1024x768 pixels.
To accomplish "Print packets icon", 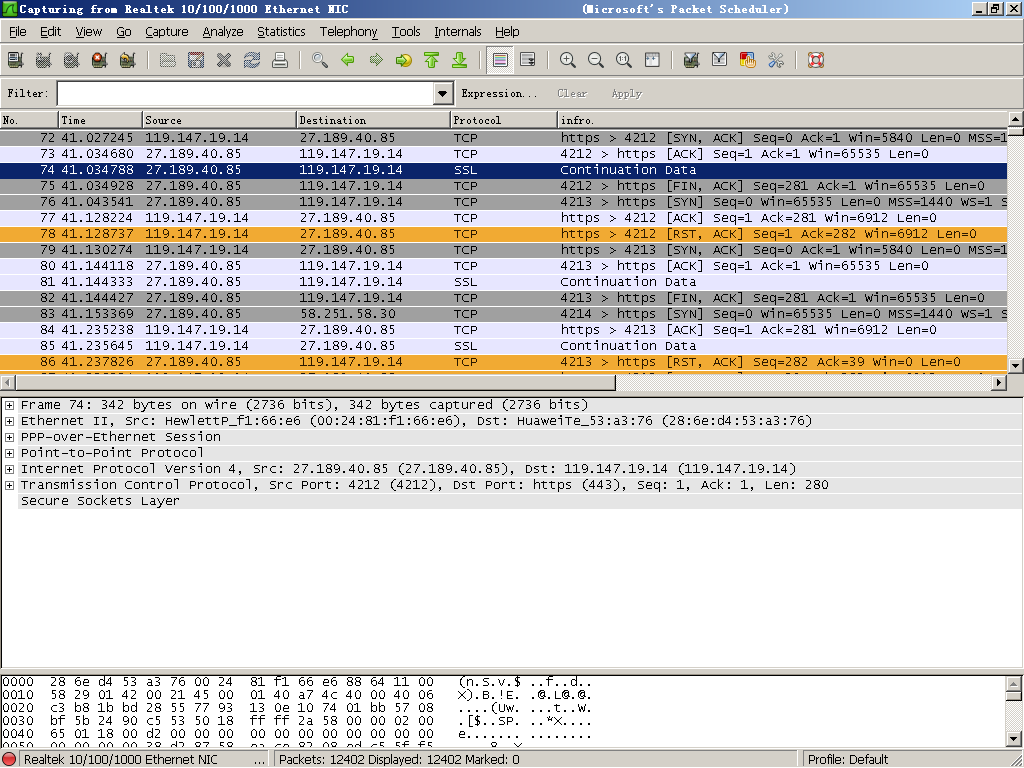I will (280, 60).
